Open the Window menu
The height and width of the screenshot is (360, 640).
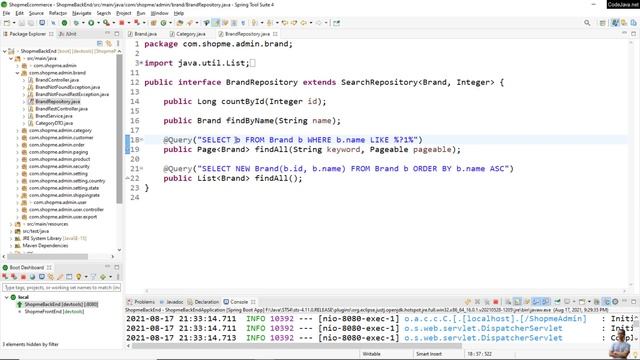click(159, 13)
